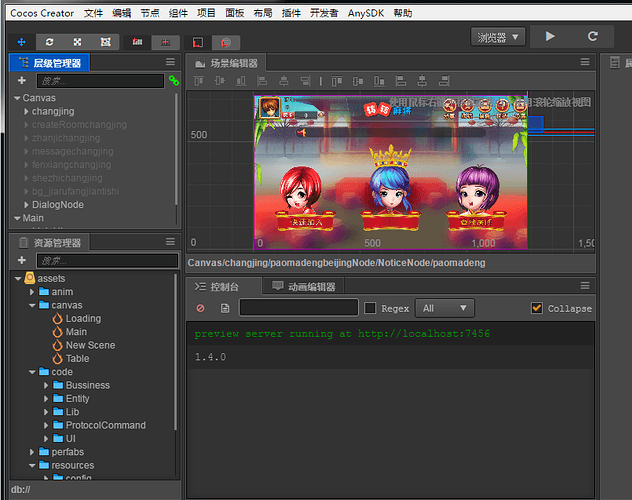Enable the Regex checkbox
Screen dimensions: 632x500
coord(370,309)
